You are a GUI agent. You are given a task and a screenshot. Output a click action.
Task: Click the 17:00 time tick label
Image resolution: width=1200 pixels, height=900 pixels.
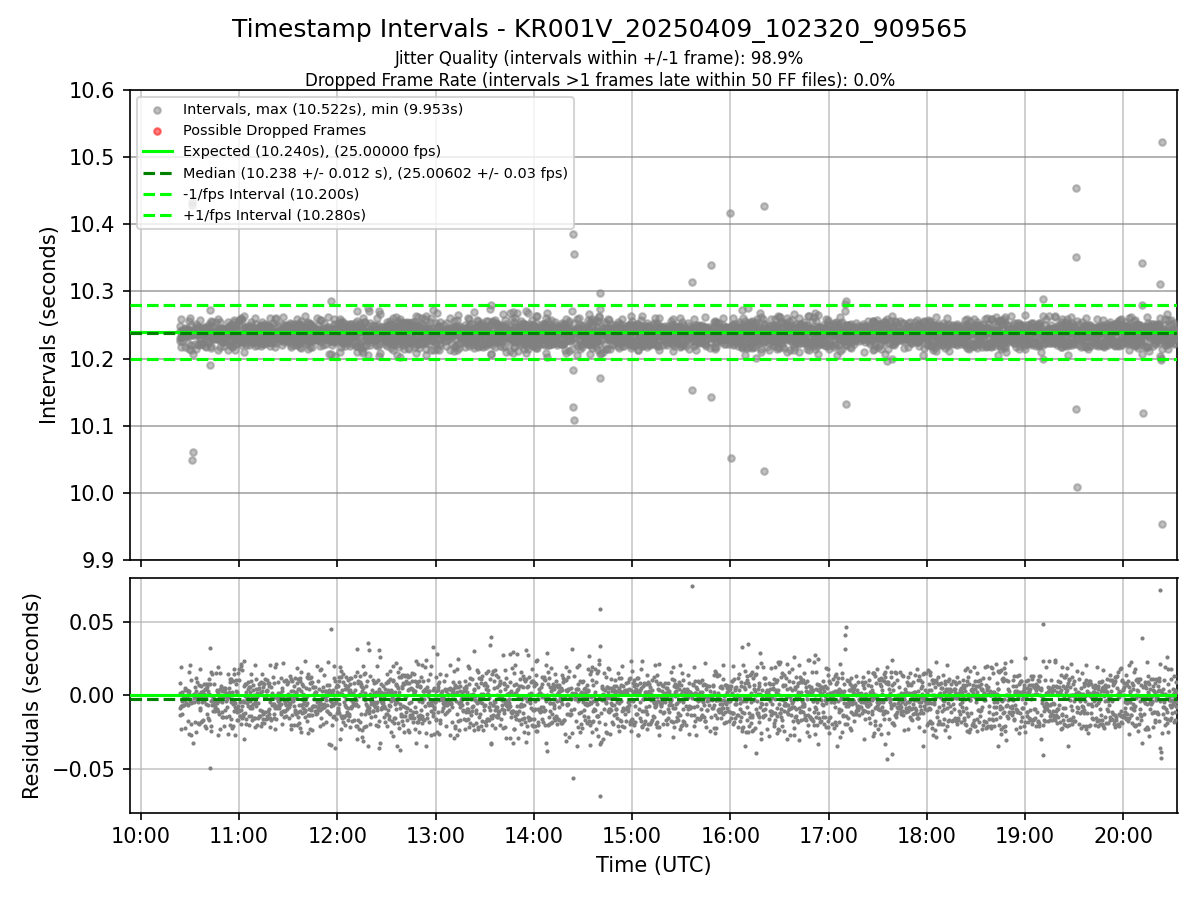[828, 836]
